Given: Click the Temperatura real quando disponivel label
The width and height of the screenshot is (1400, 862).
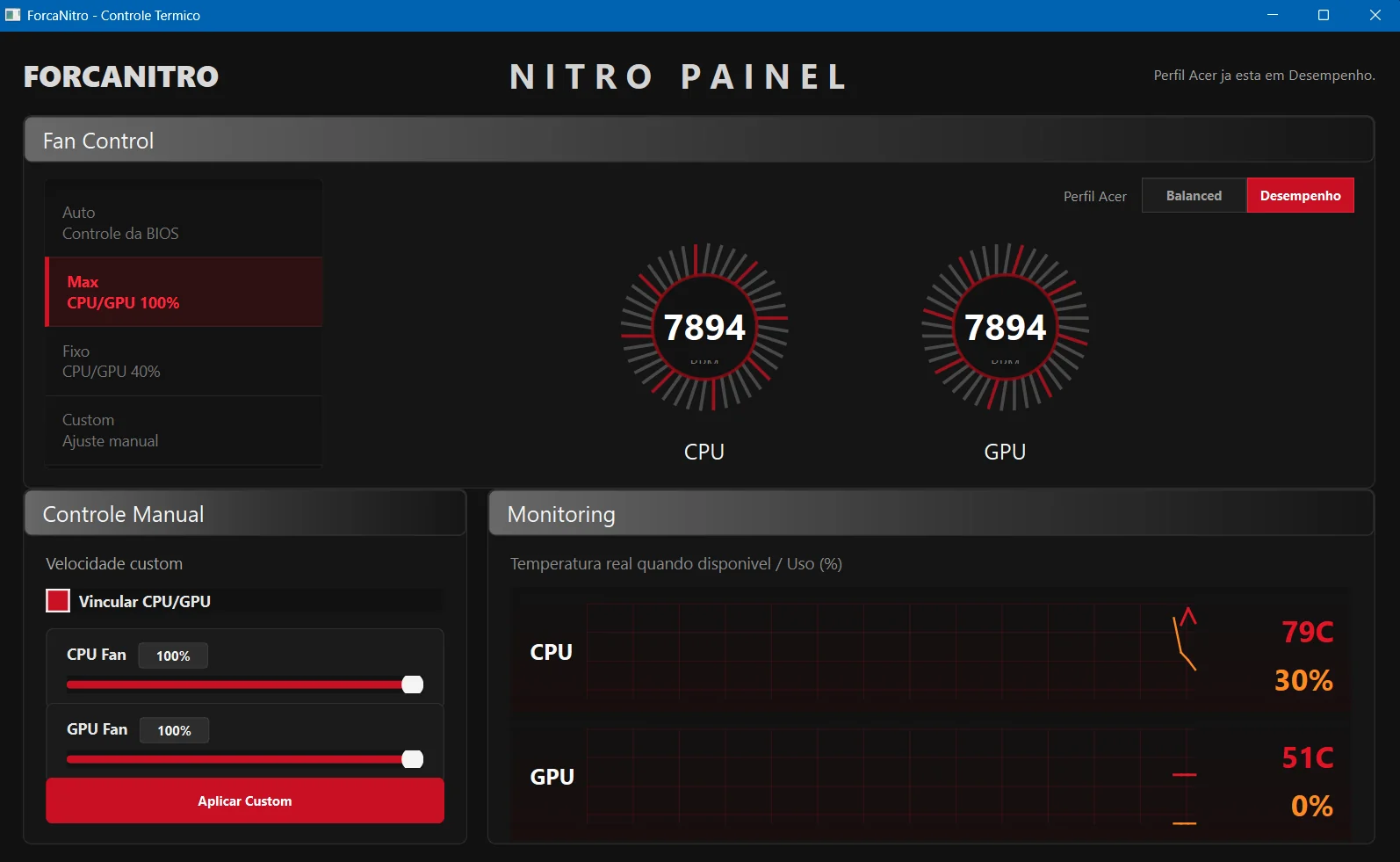Looking at the screenshot, I should pyautogui.click(x=675, y=563).
